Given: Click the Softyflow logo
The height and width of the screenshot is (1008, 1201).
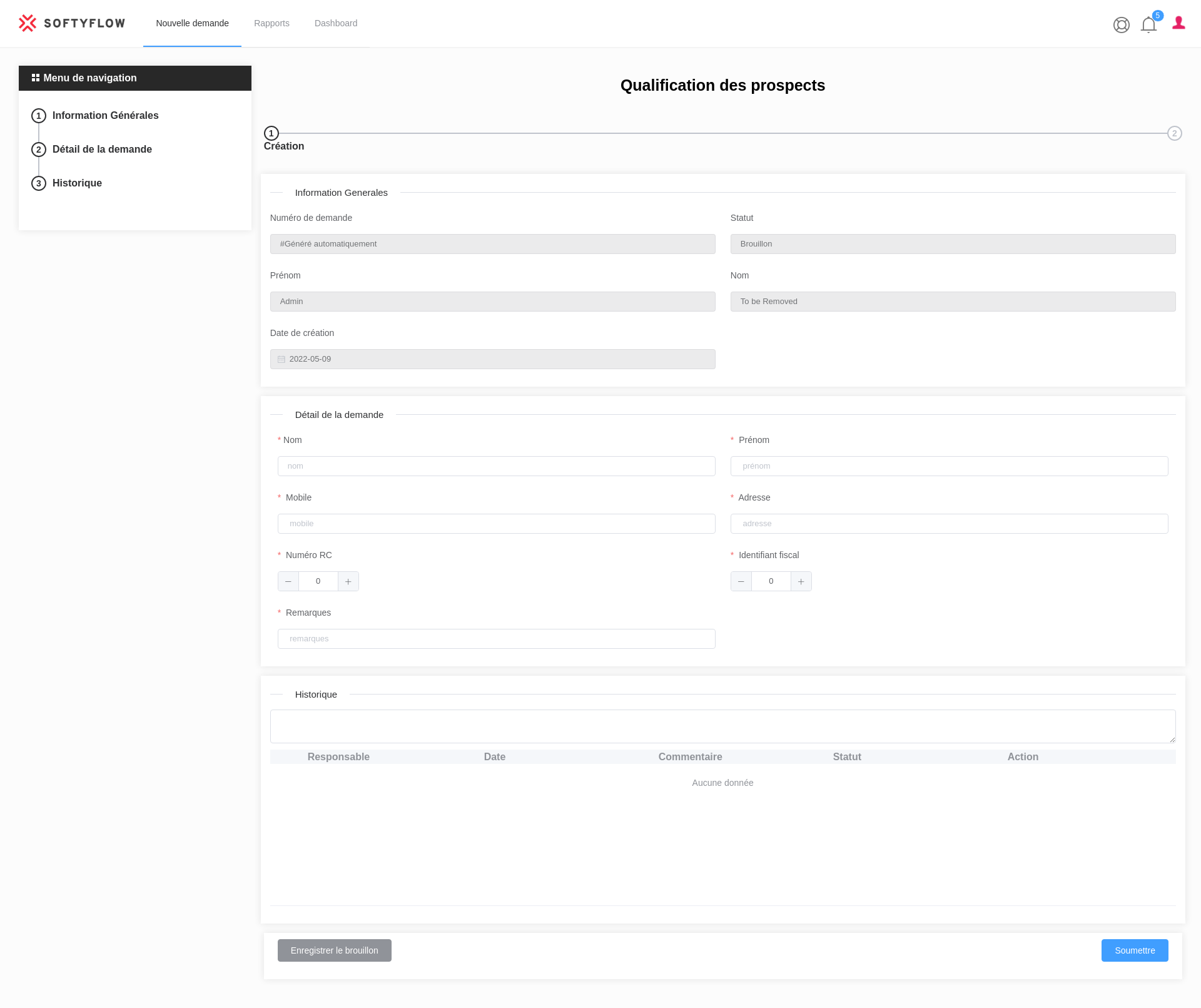Looking at the screenshot, I should click(x=71, y=23).
